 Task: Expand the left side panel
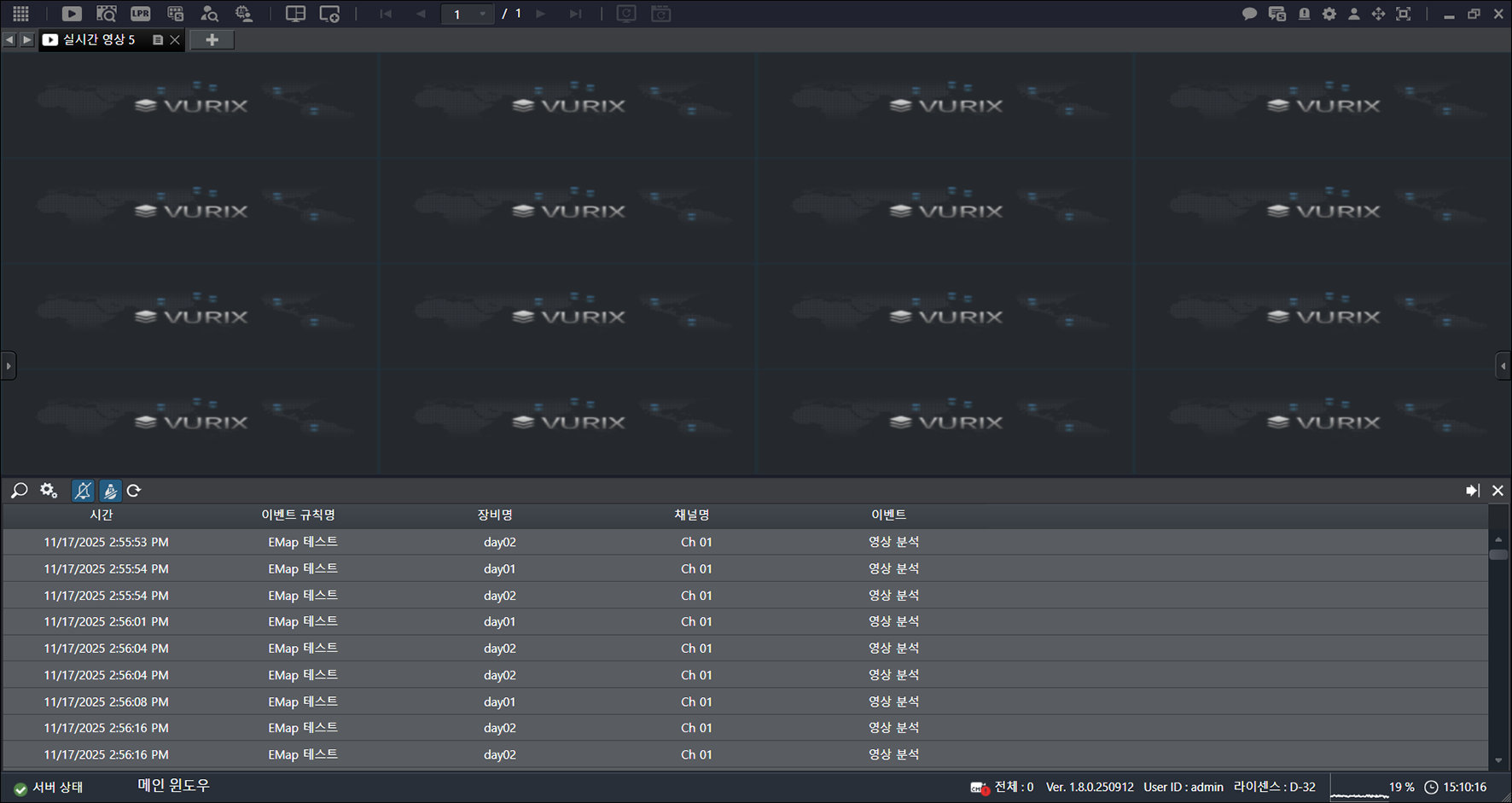point(9,366)
